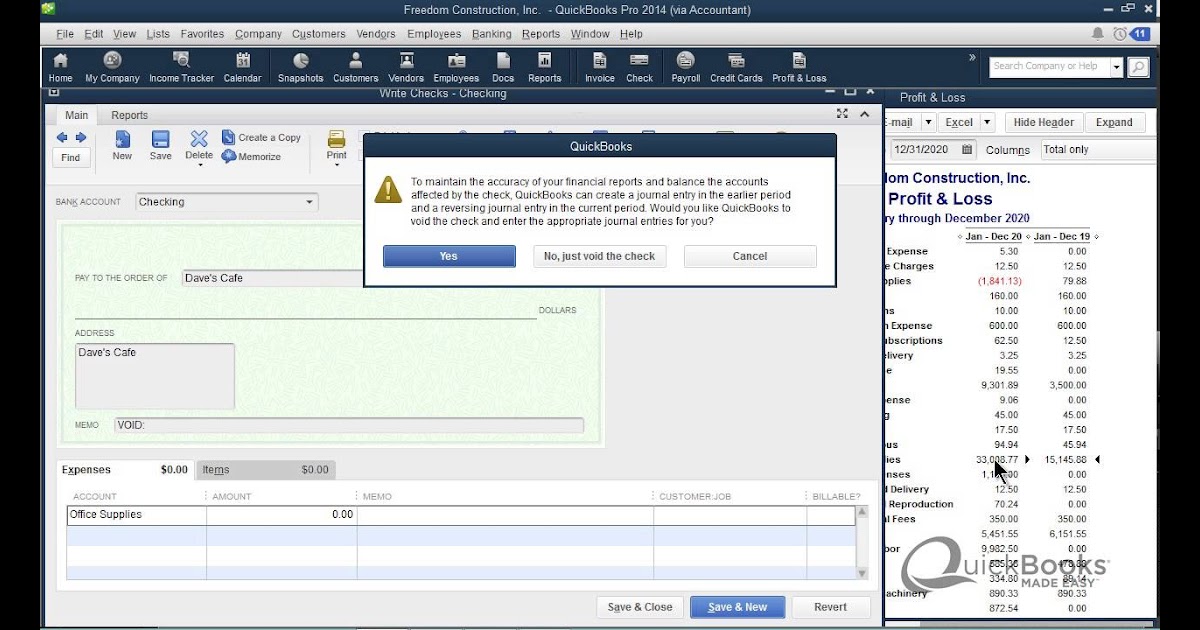Click the Address box with Dave's Cafe
This screenshot has height=630, width=1200.
tap(155, 376)
